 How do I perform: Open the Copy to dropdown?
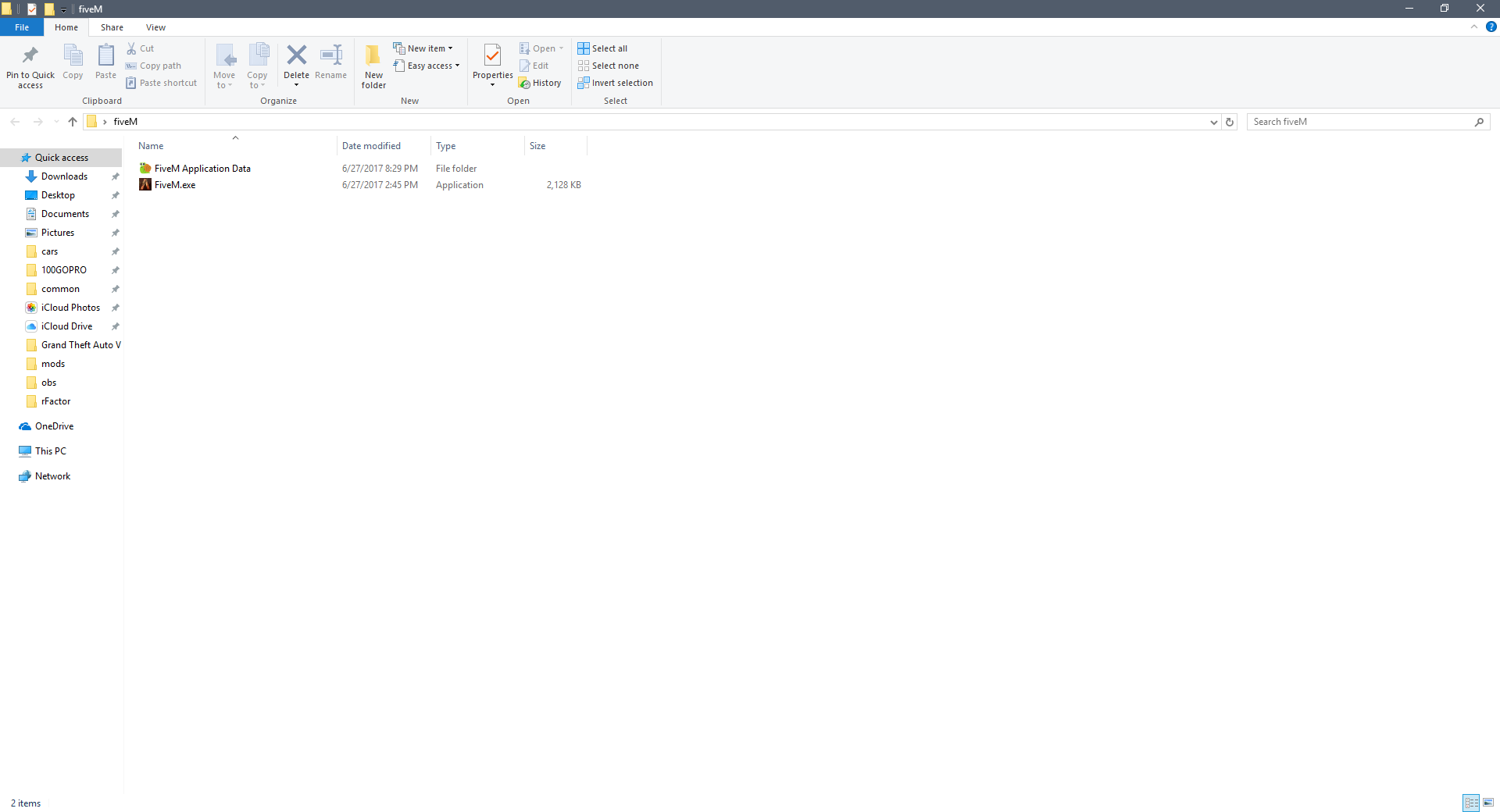(x=257, y=66)
